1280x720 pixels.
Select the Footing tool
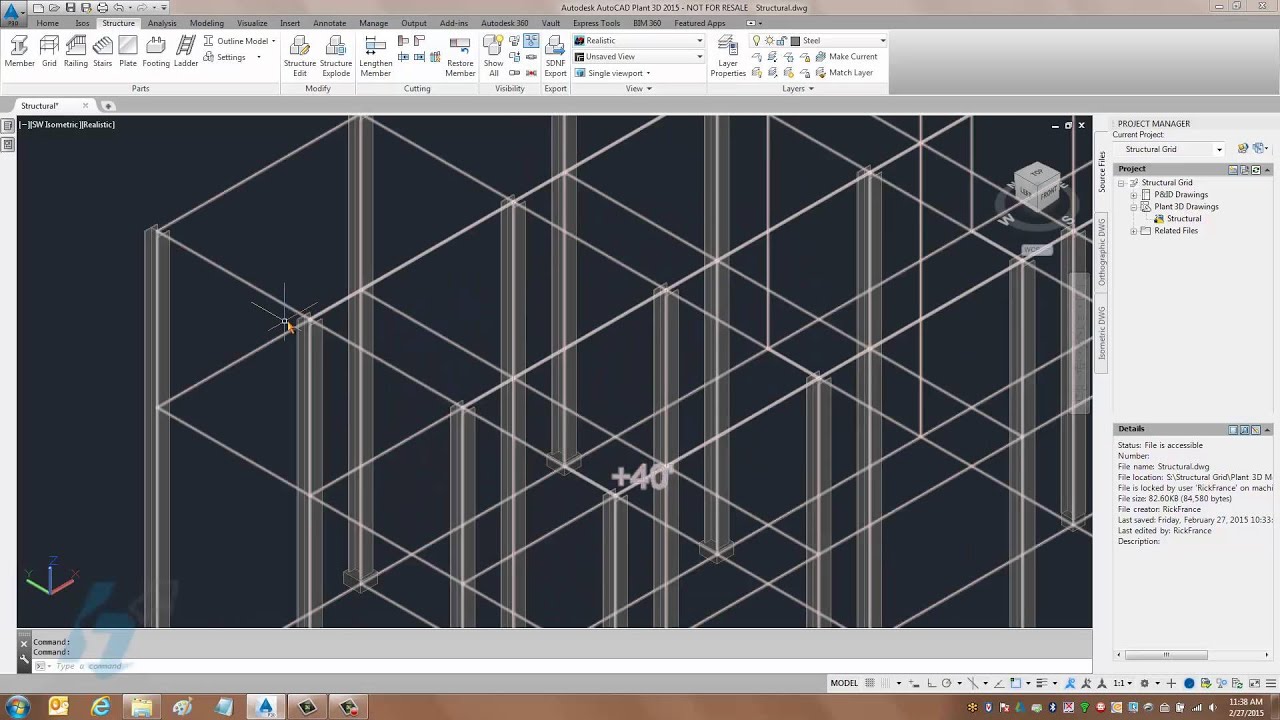pos(156,52)
